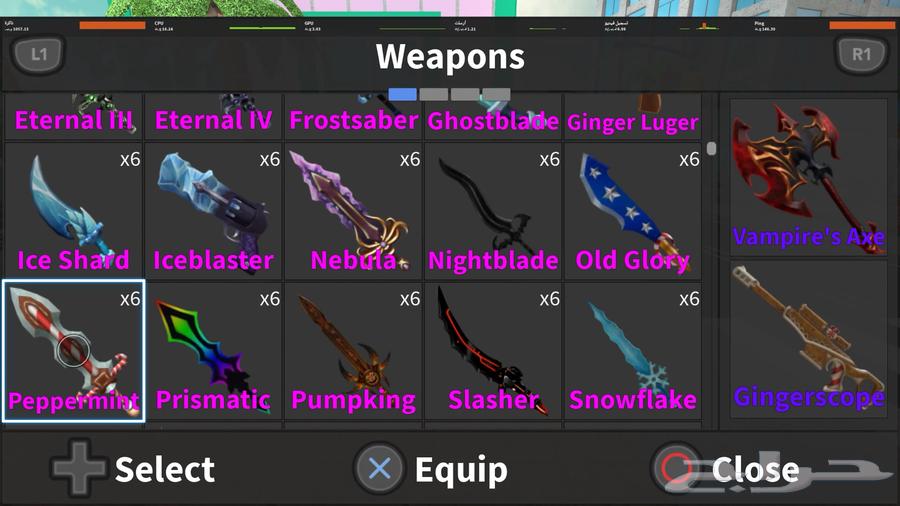Select the Slasher blade
This screenshot has height=506, width=900.
point(493,351)
